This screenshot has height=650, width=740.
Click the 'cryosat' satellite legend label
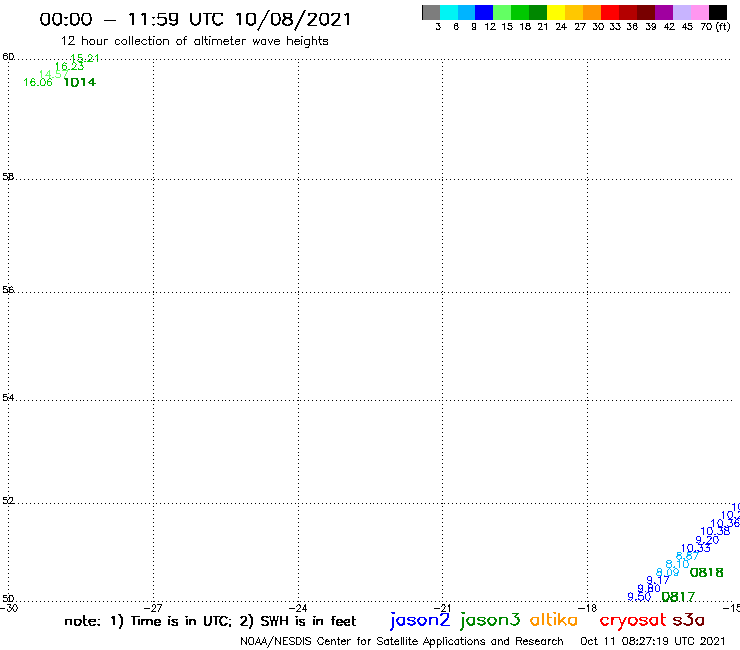pos(633,621)
